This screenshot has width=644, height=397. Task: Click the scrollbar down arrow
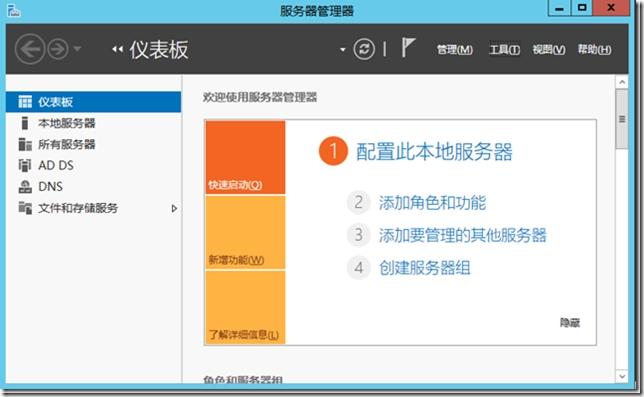pyautogui.click(x=622, y=376)
